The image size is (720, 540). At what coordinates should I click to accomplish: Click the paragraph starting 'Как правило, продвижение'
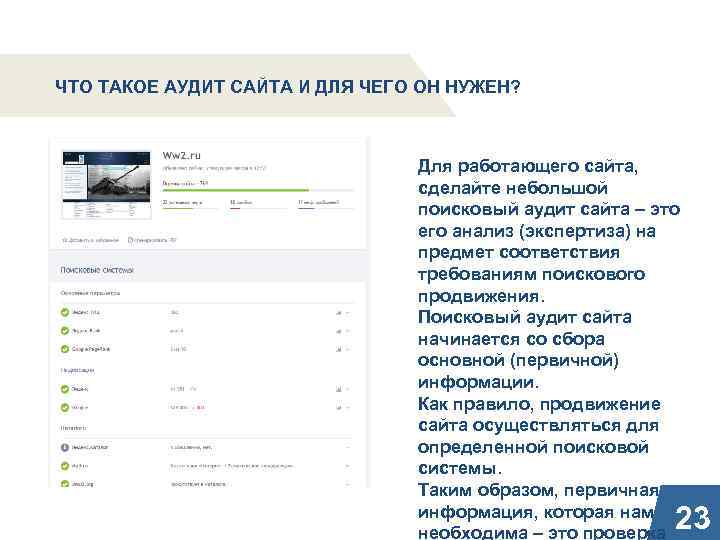pyautogui.click(x=540, y=437)
